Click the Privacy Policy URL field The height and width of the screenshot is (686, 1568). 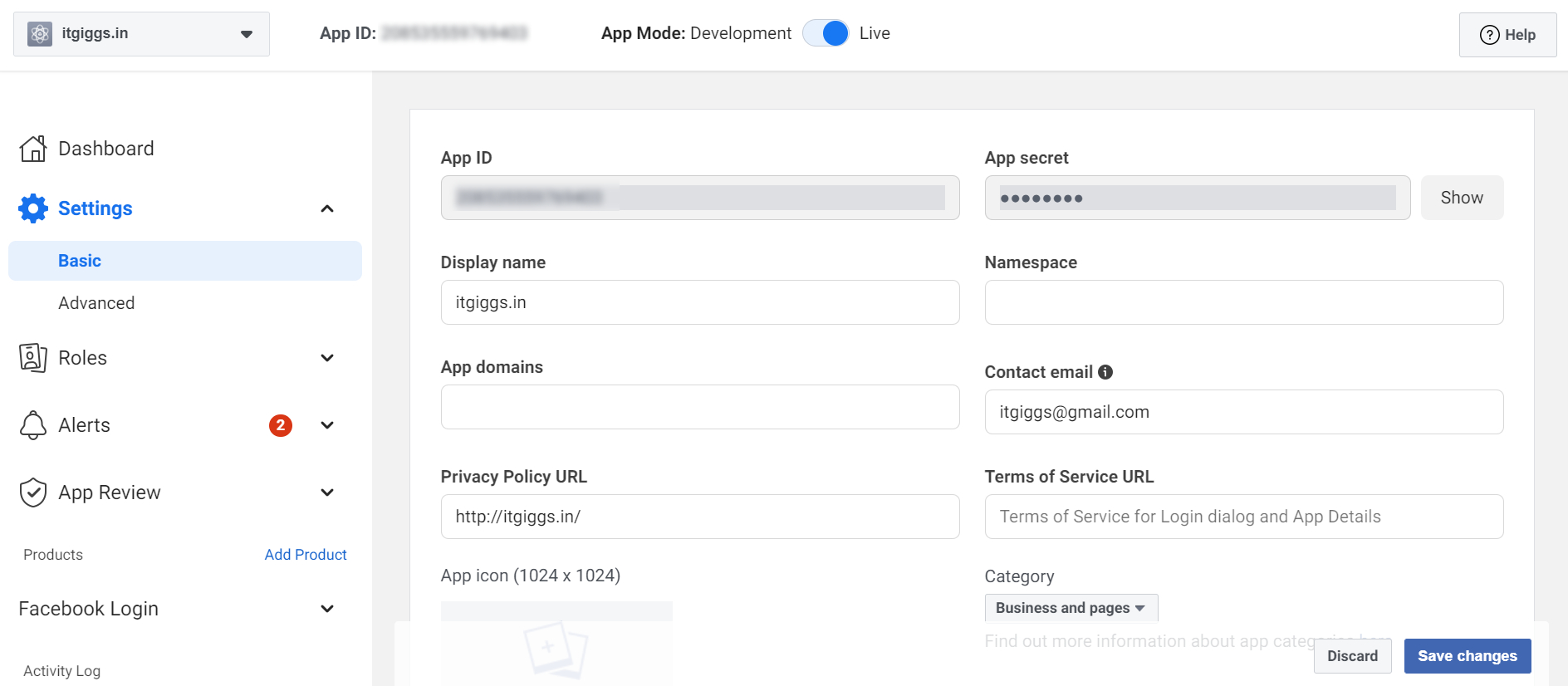point(700,517)
